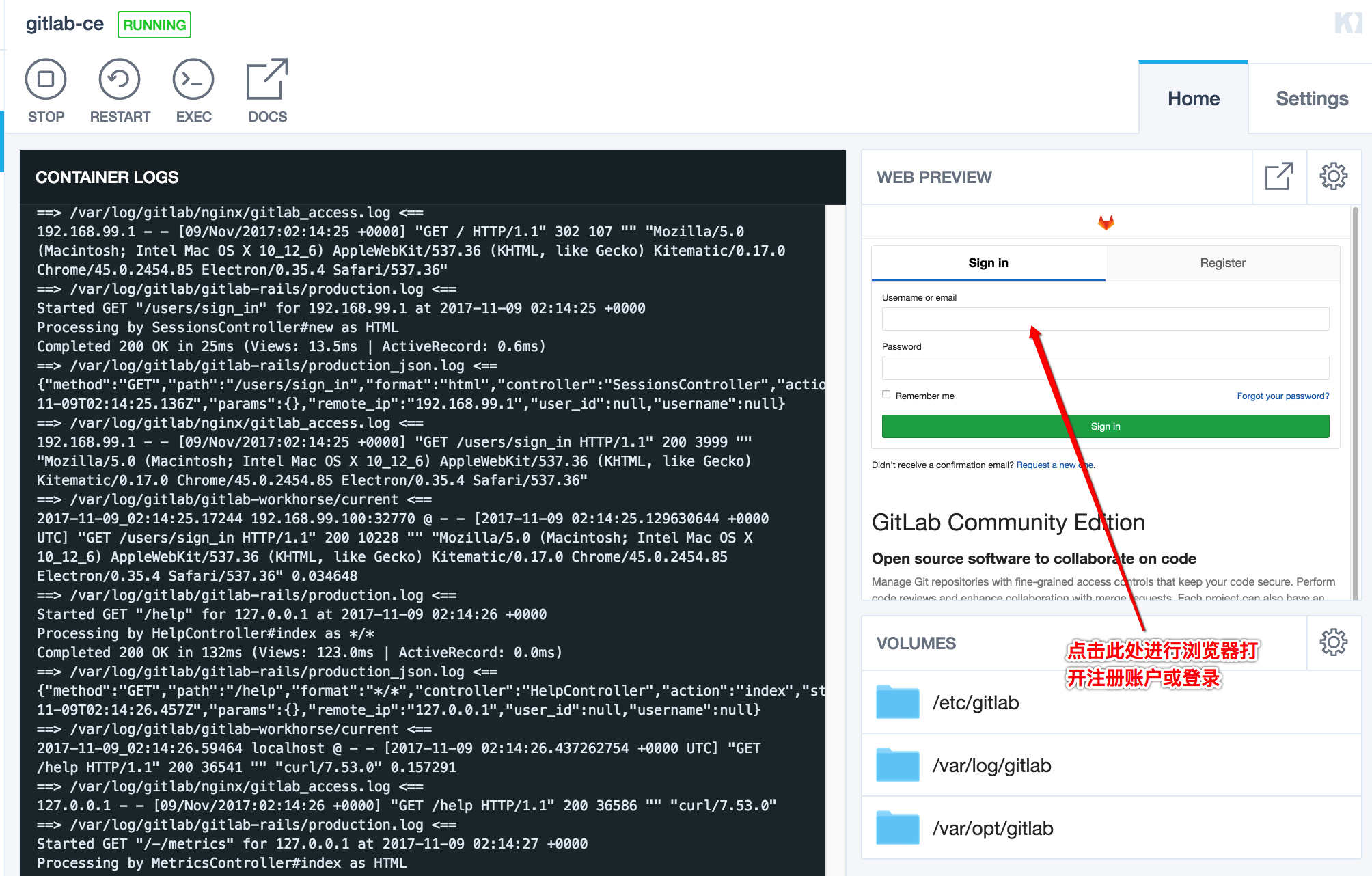The width and height of the screenshot is (1372, 876).
Task: Select the Register tab
Action: (1222, 263)
